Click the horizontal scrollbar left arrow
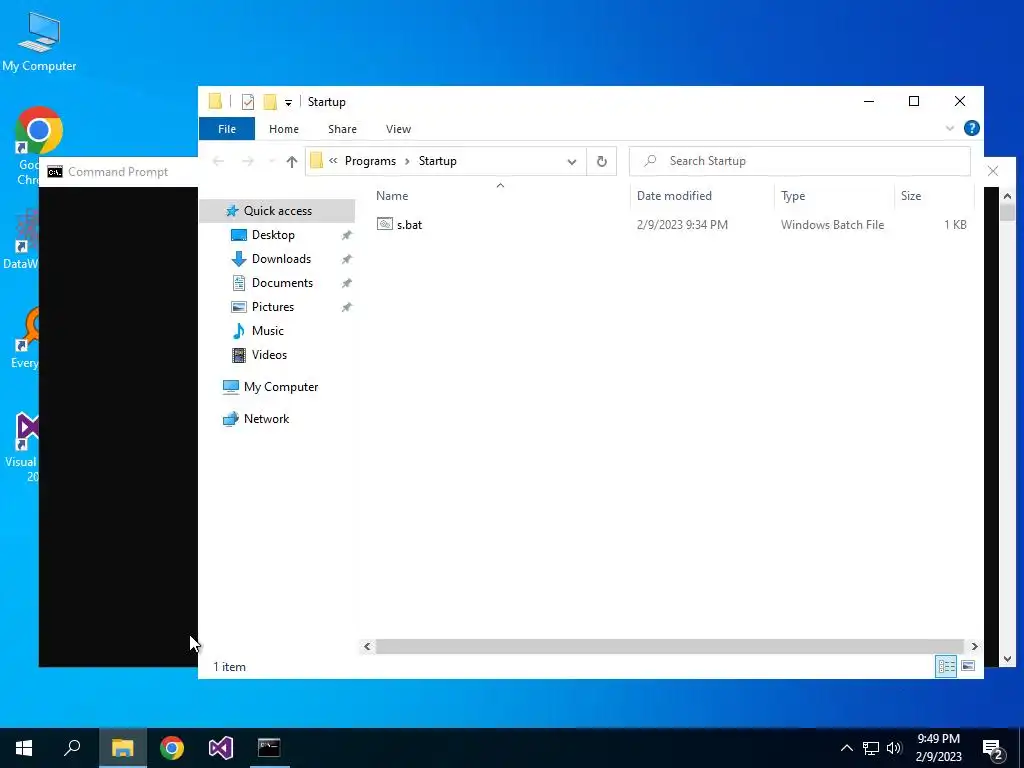 coord(367,647)
